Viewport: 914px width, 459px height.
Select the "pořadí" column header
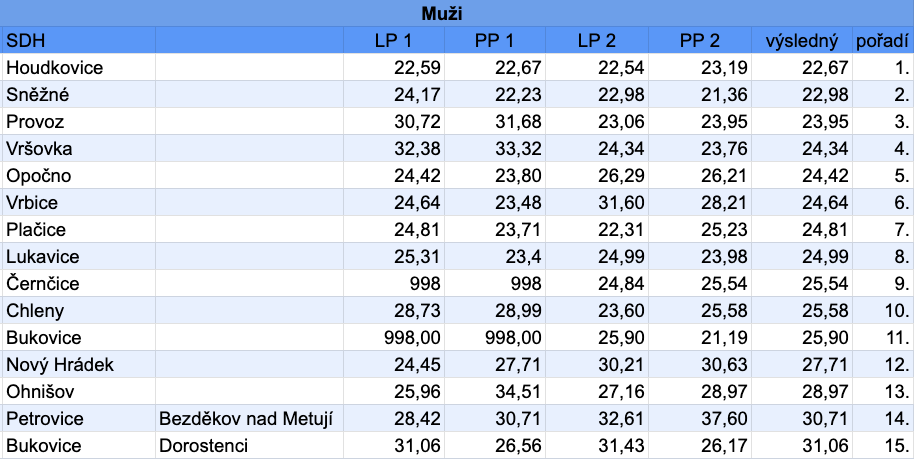pyautogui.click(x=882, y=41)
